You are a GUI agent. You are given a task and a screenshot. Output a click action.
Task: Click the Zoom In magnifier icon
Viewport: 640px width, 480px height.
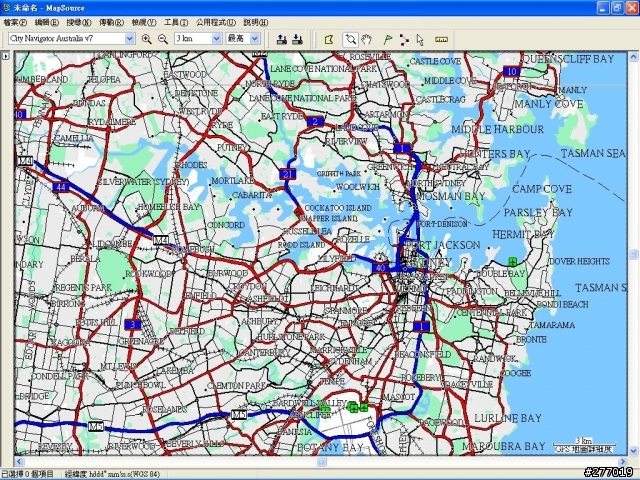[x=146, y=39]
